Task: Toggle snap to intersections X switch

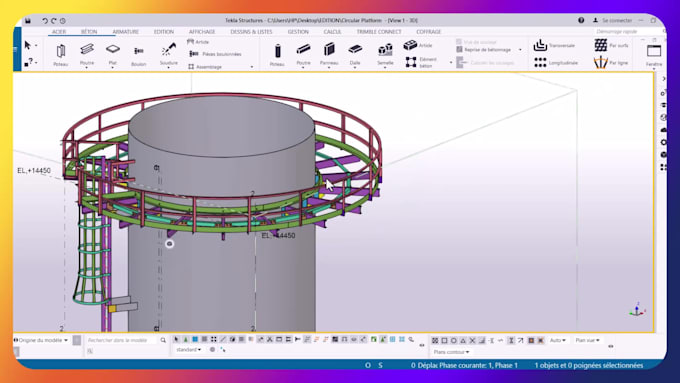Action: tap(473, 340)
